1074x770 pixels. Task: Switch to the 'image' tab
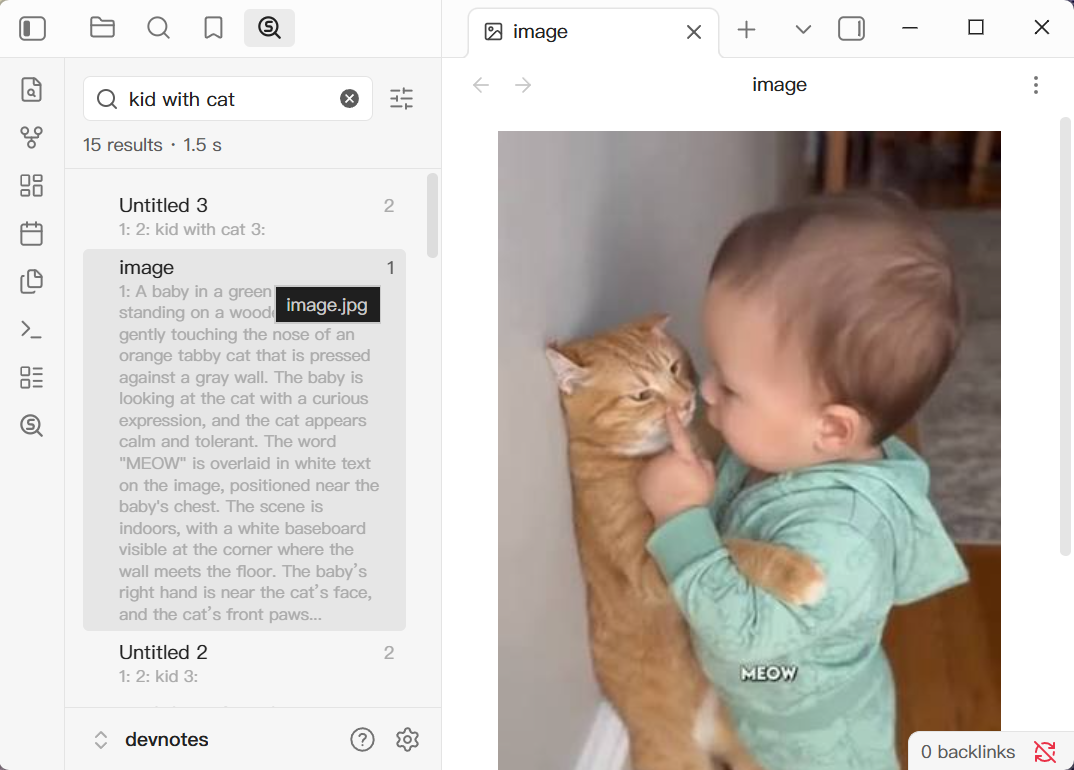pos(594,32)
